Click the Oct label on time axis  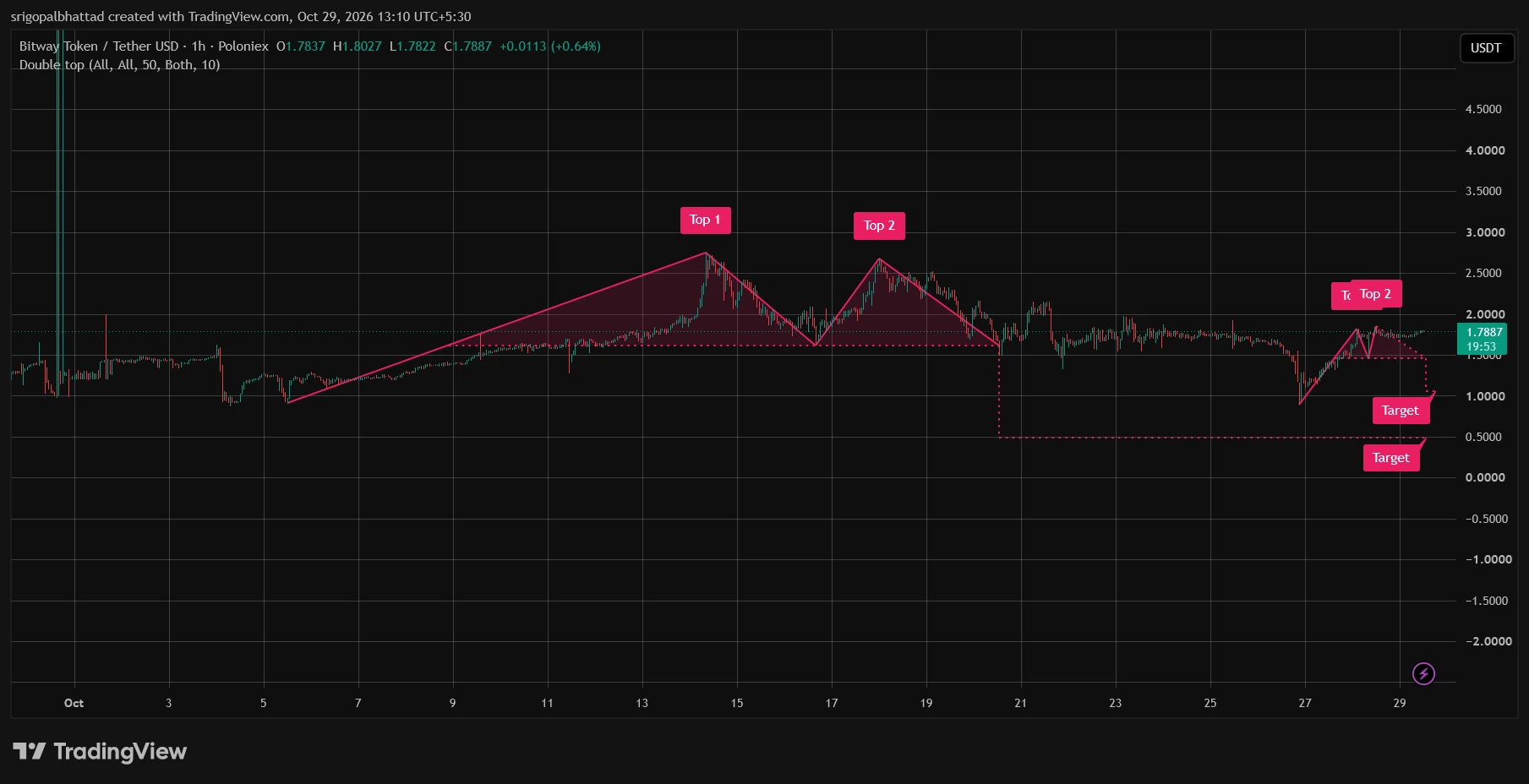[x=74, y=703]
